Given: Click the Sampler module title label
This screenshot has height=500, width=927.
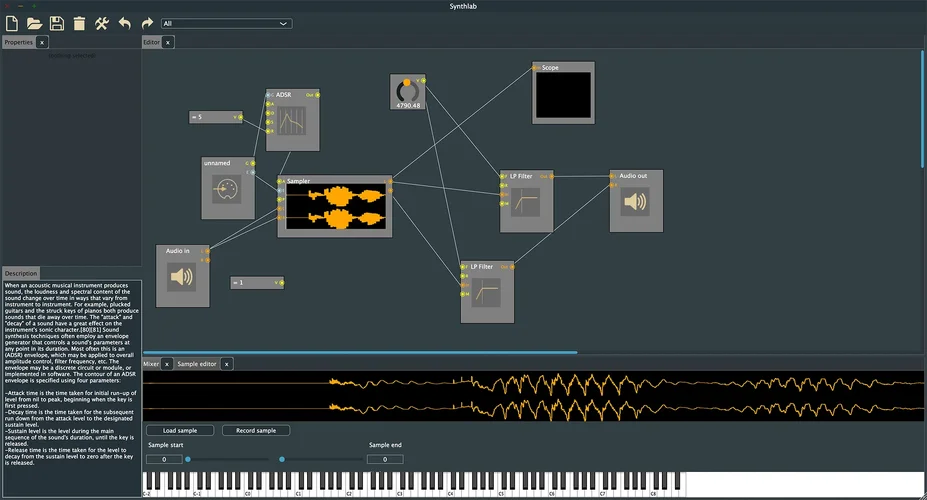Looking at the screenshot, I should [299, 181].
